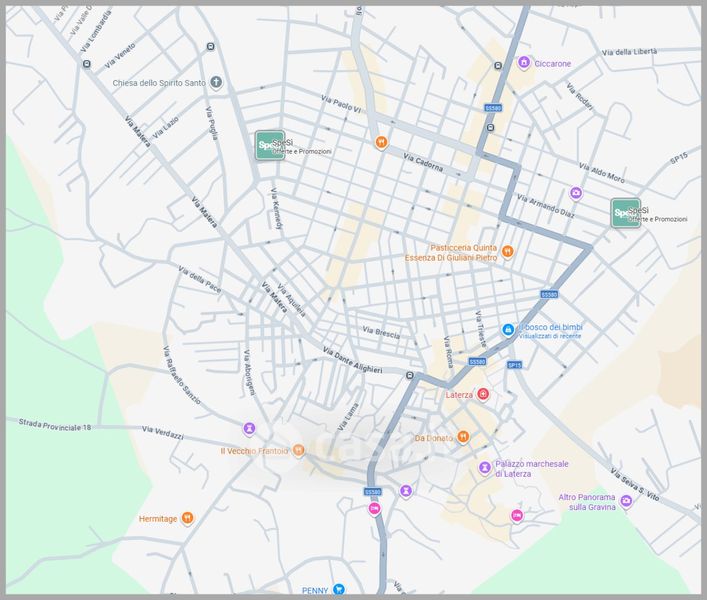
Task: Open the SpeSì marker near Via Armando Diaz
Action: pos(626,213)
